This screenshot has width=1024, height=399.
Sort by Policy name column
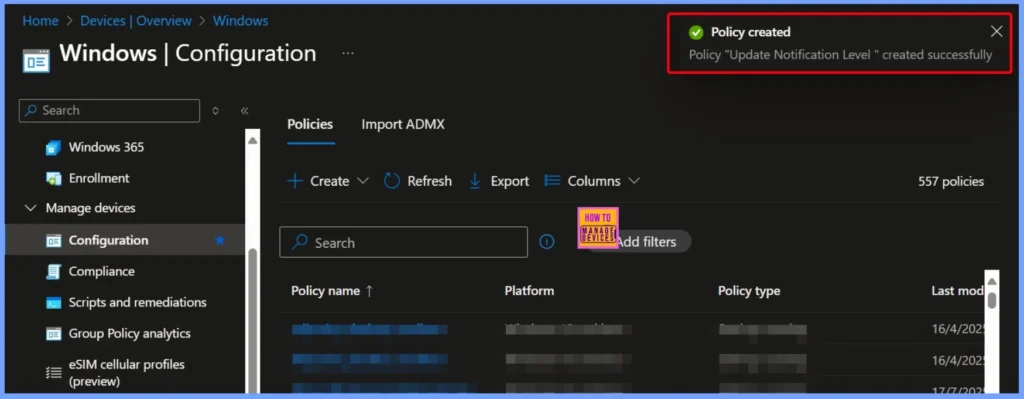pyautogui.click(x=332, y=291)
